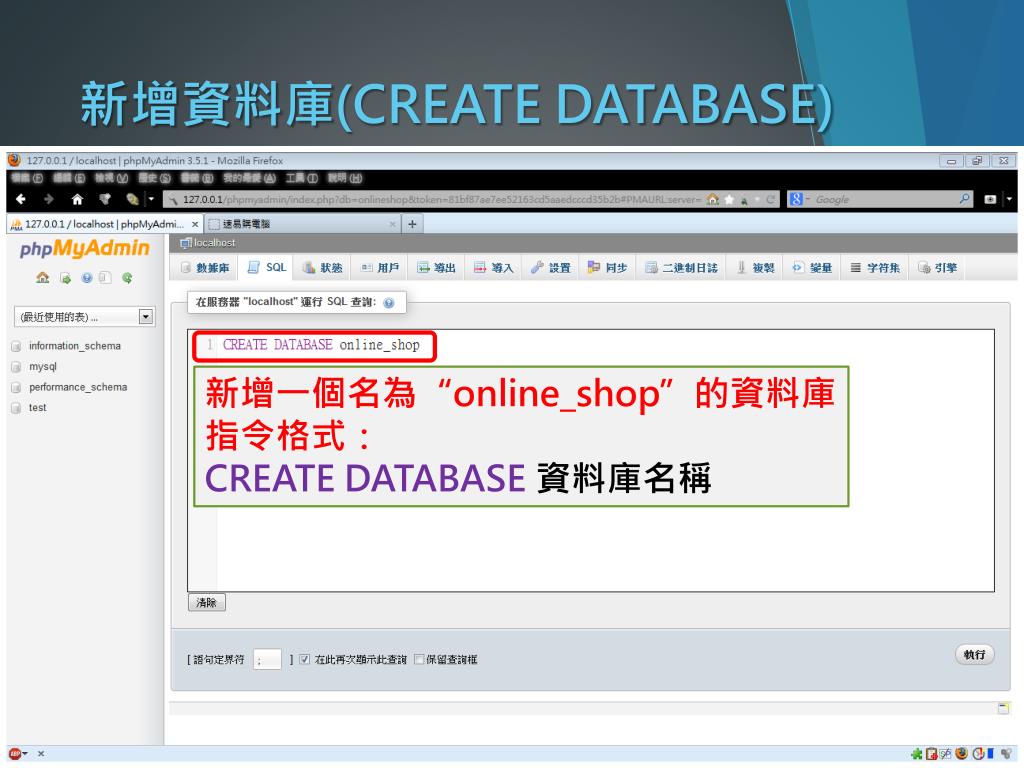Image resolution: width=1024 pixels, height=768 pixels.
Task: Go back with the browser back arrow
Action: pos(21,199)
